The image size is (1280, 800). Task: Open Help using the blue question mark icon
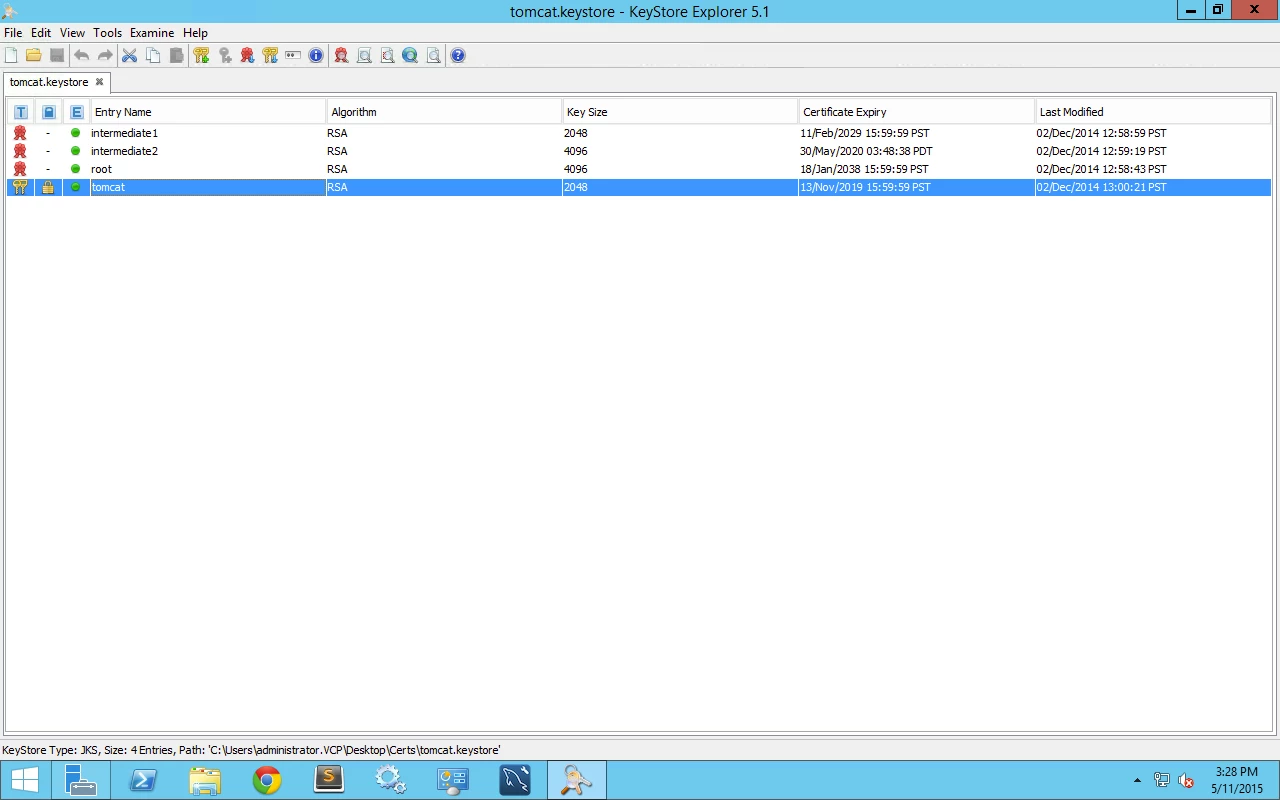[458, 55]
